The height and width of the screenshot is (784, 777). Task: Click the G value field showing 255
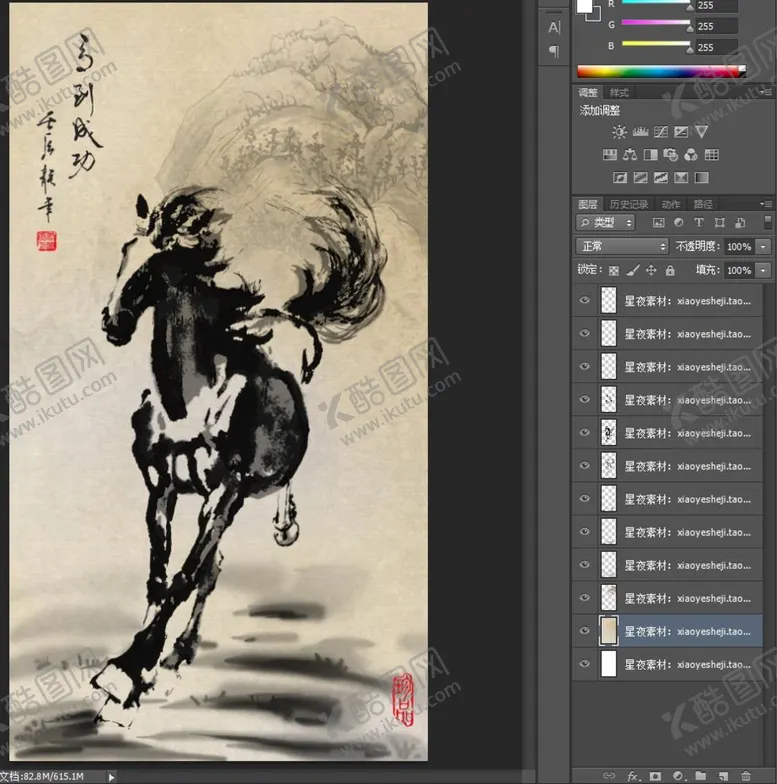(x=716, y=26)
